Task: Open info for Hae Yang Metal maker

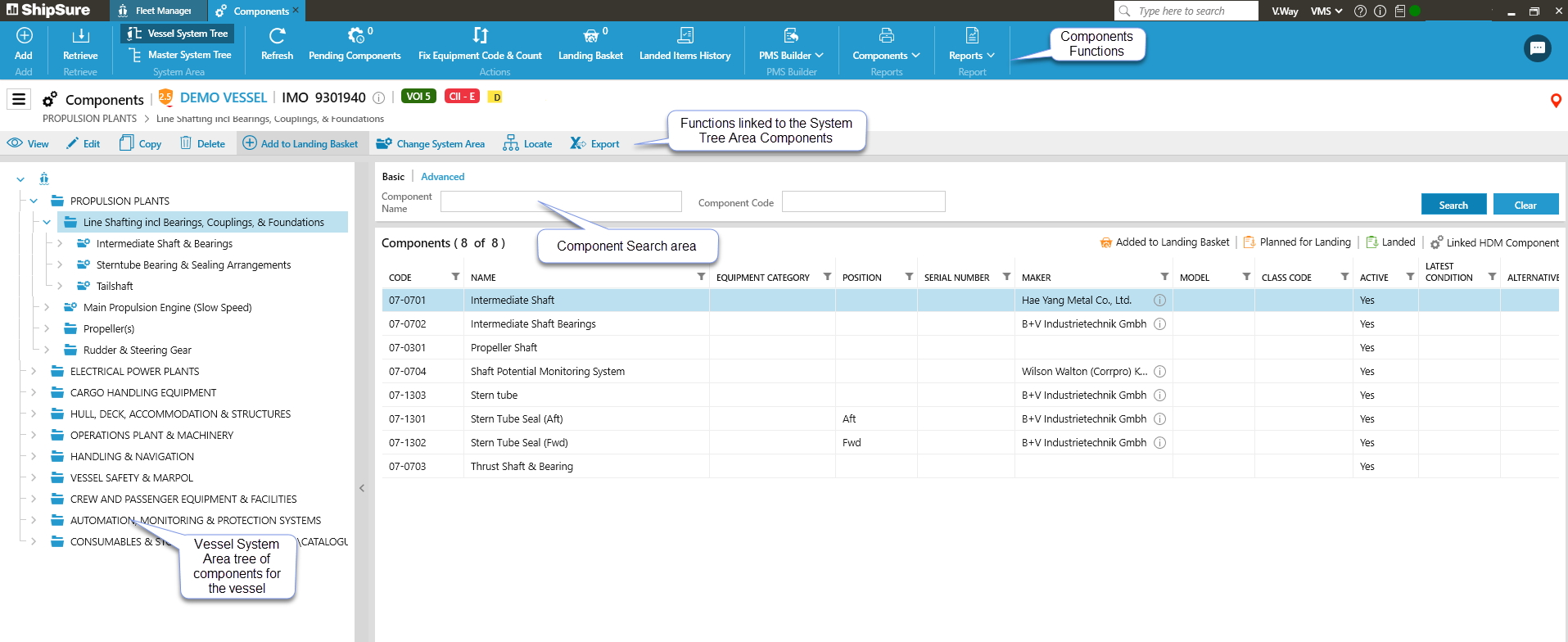Action: point(1159,301)
